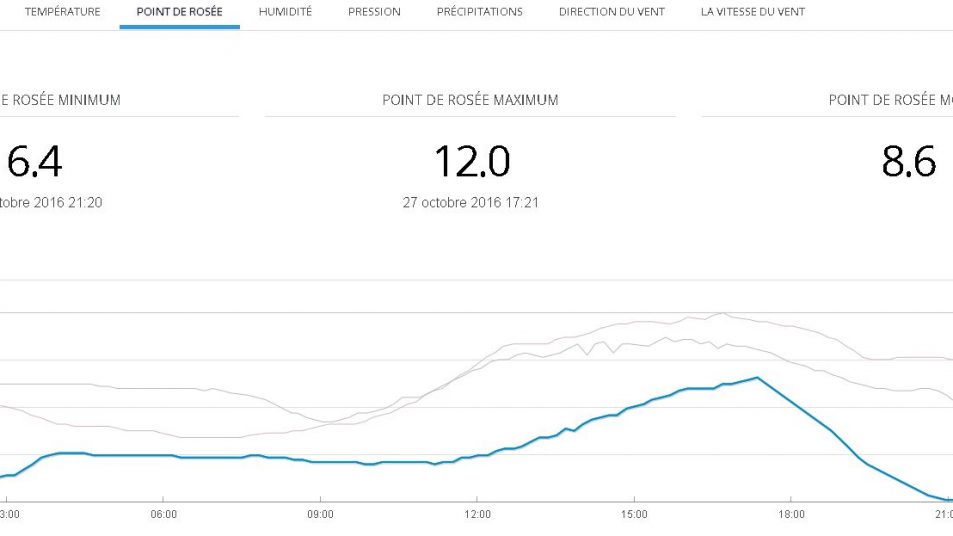Open the Humidité tab

285,12
